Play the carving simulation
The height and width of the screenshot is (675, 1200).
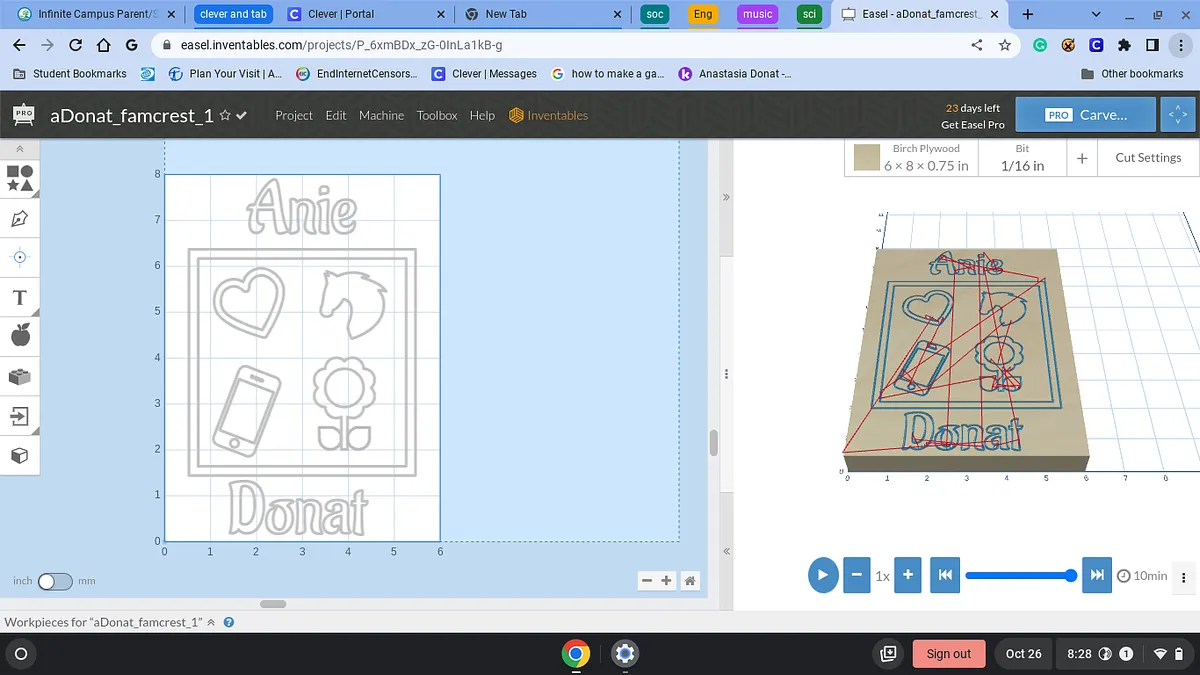point(823,575)
